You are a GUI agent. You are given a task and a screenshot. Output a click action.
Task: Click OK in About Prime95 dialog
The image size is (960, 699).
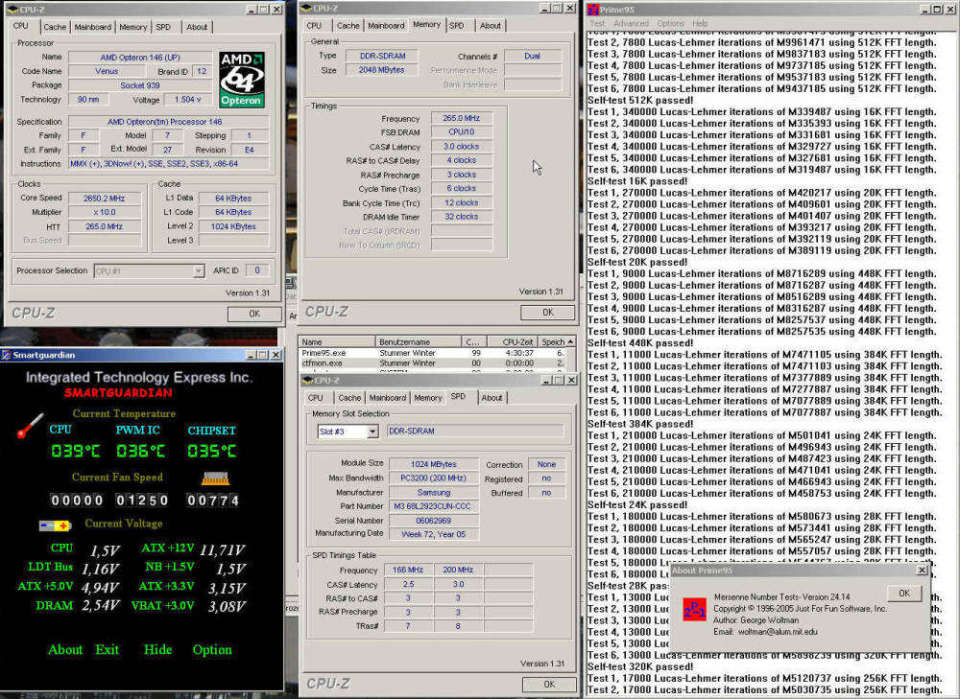904,593
